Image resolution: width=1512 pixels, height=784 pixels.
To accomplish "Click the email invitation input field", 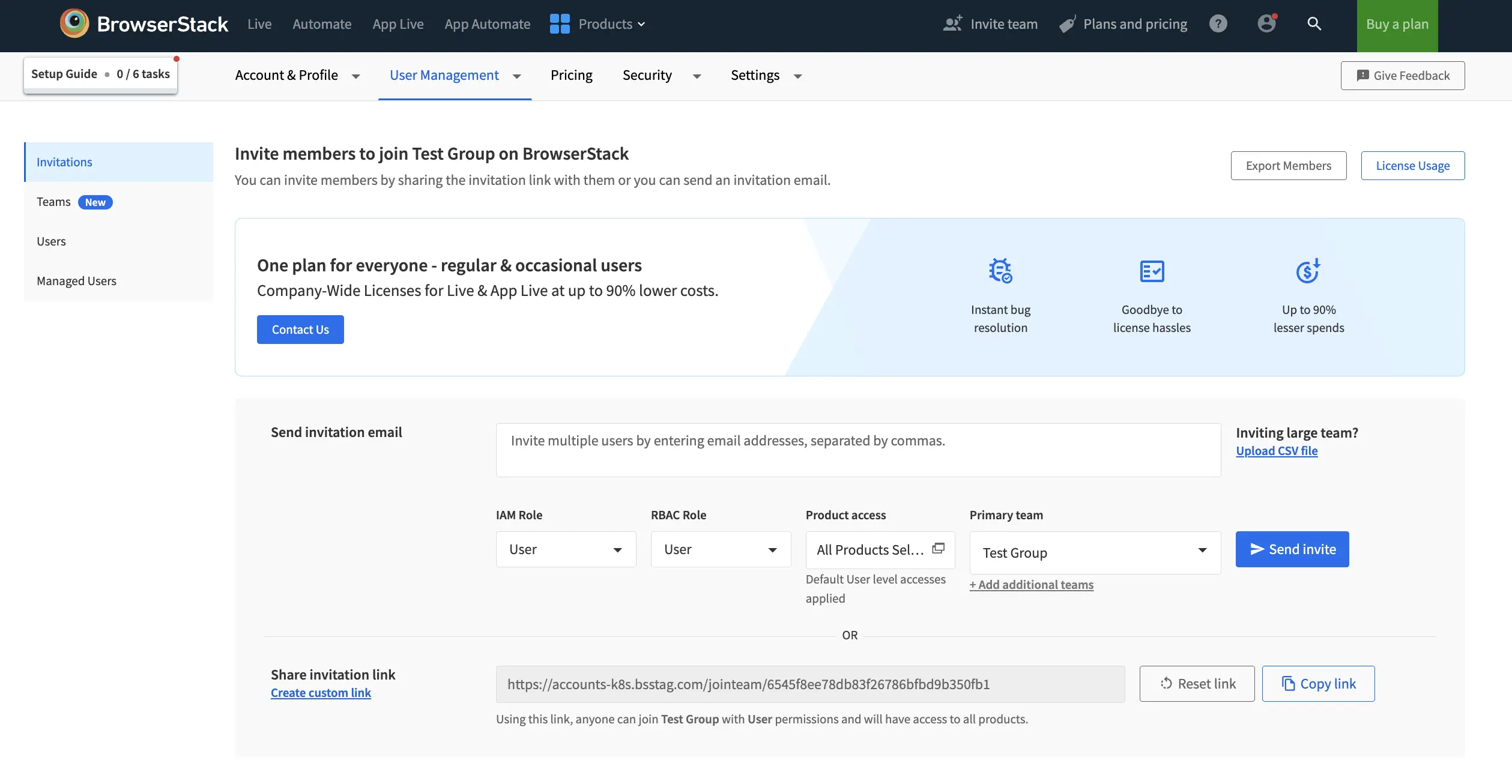I will click(857, 450).
